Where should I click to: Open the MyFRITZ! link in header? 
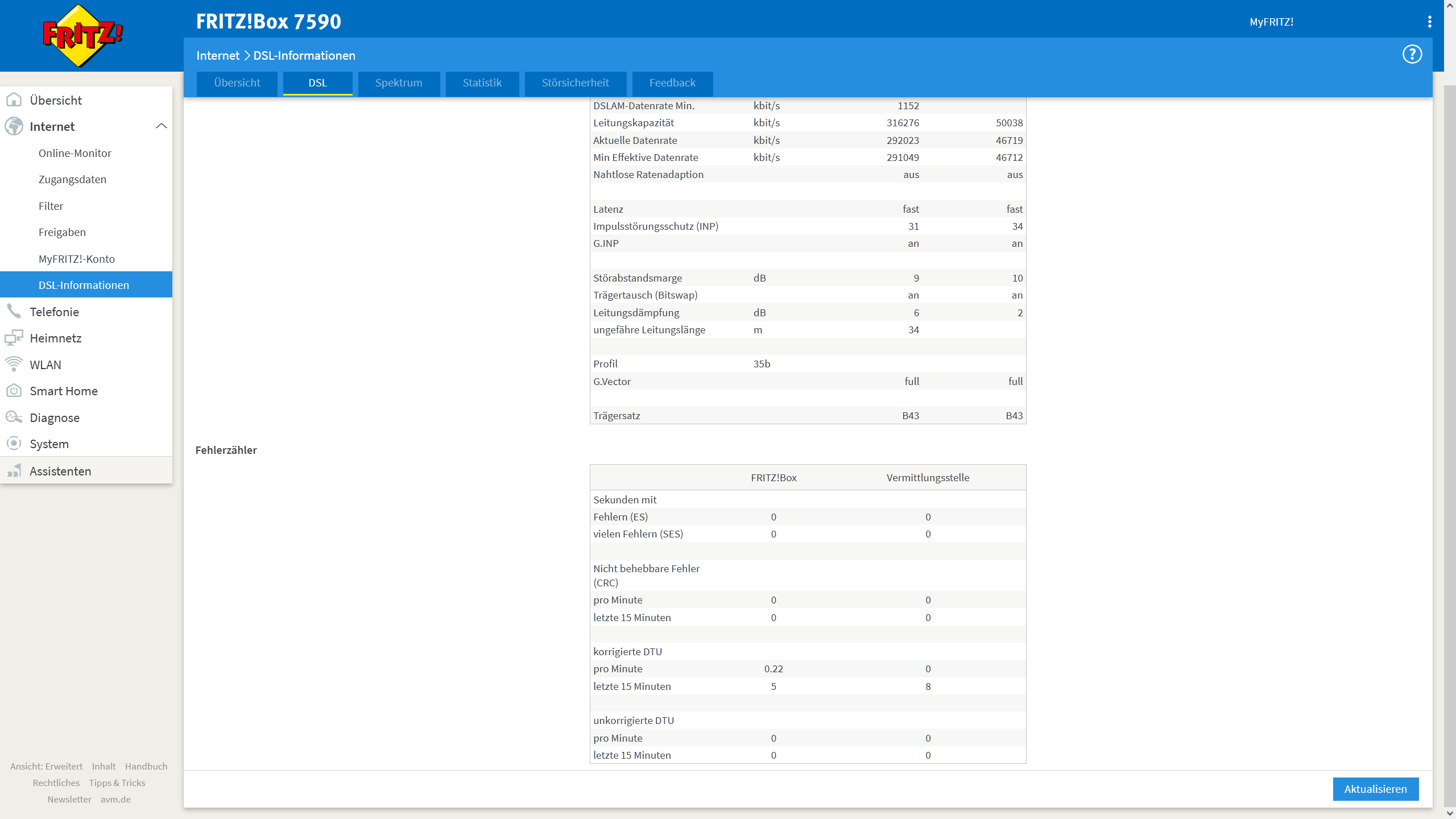[x=1271, y=22]
